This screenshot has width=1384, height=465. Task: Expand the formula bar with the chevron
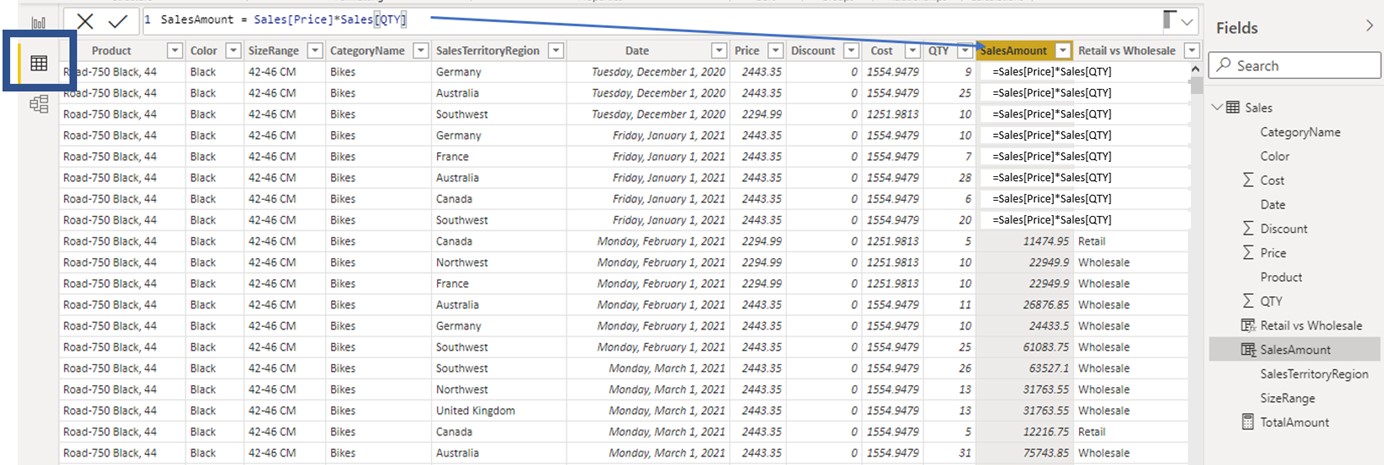[x=1187, y=21]
